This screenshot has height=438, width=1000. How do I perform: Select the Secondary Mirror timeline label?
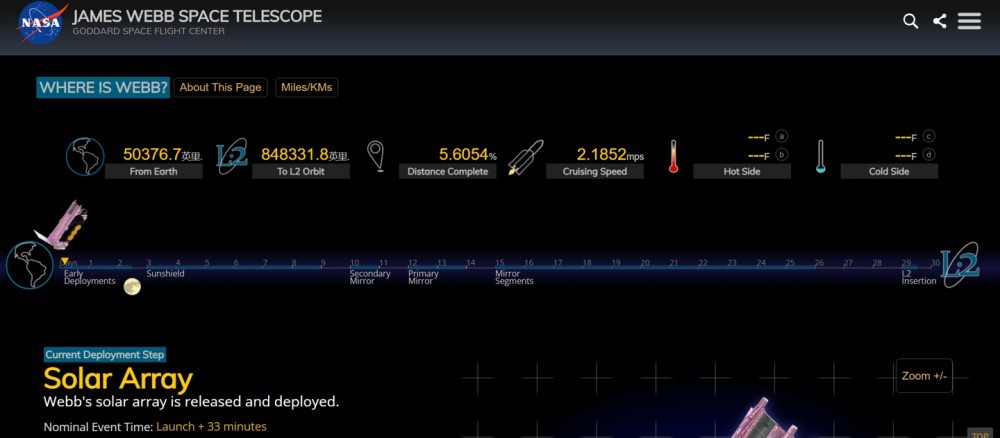point(370,277)
